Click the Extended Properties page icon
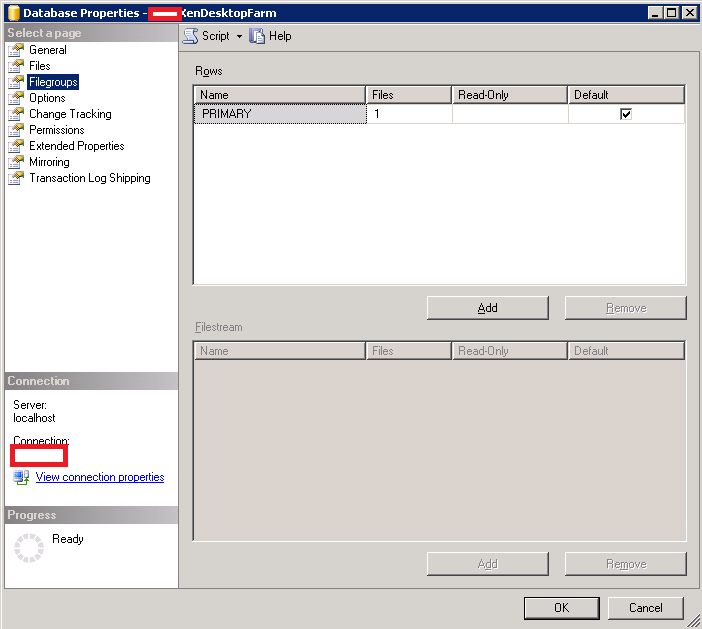 tap(16, 146)
